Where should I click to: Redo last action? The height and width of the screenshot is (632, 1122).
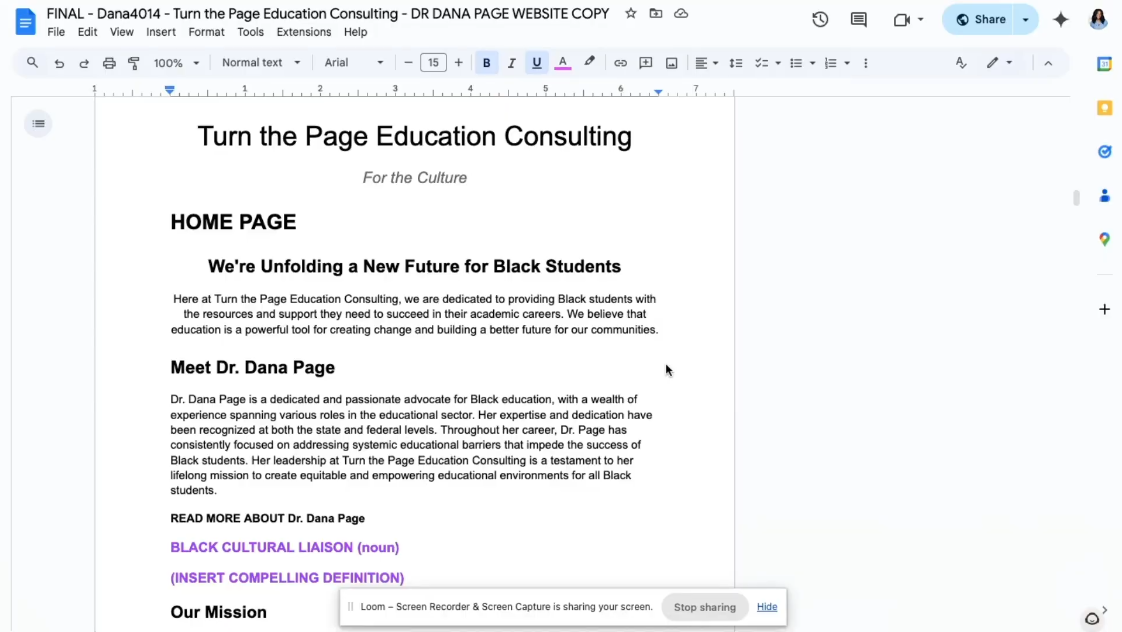click(84, 63)
